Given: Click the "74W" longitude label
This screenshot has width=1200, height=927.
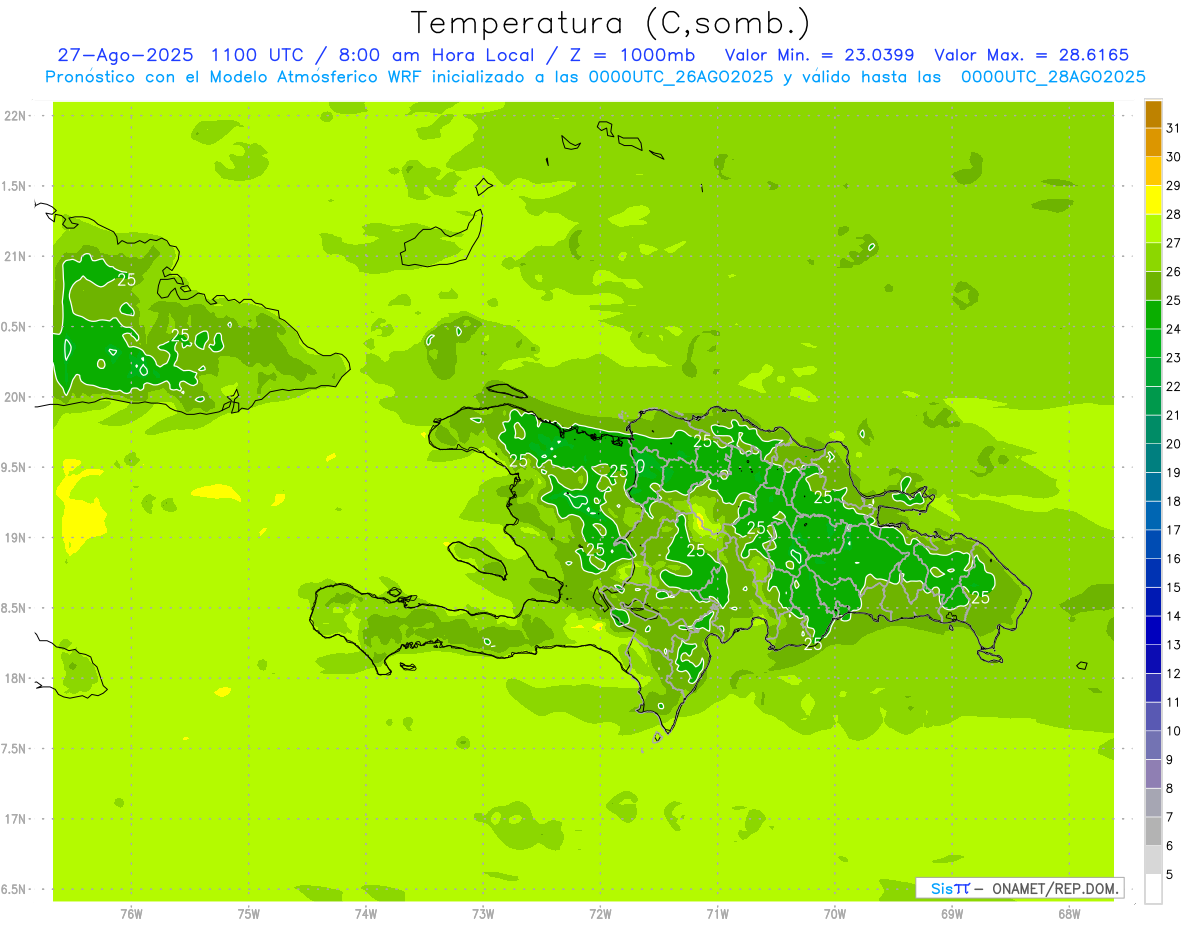Looking at the screenshot, I should tap(366, 913).
